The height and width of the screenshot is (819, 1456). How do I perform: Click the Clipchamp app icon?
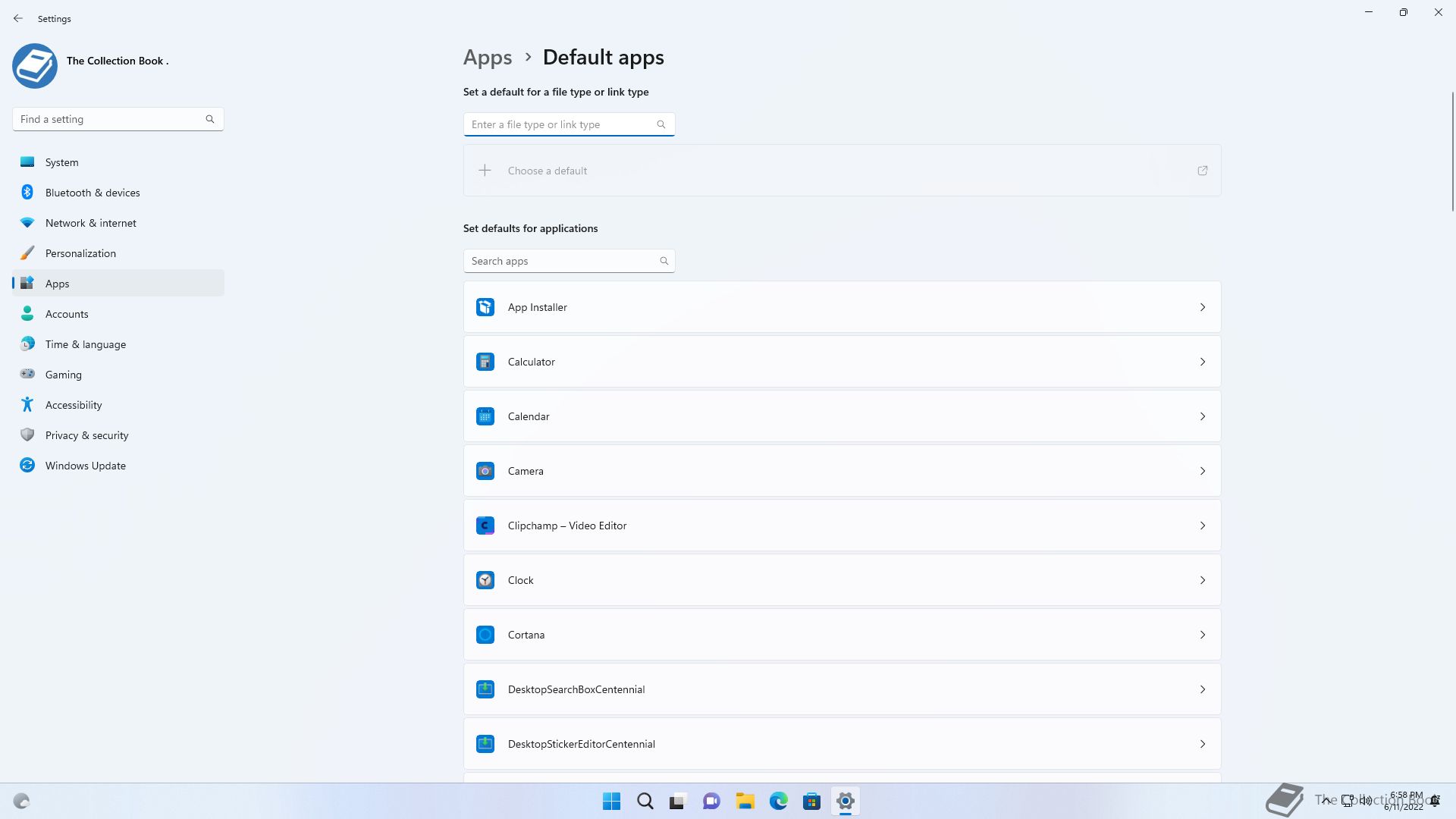tap(485, 526)
